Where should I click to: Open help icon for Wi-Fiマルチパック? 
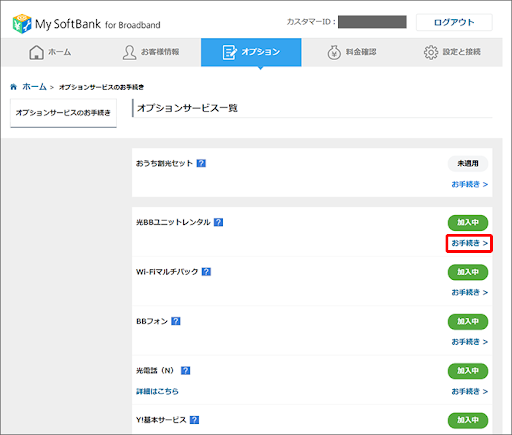(x=206, y=272)
